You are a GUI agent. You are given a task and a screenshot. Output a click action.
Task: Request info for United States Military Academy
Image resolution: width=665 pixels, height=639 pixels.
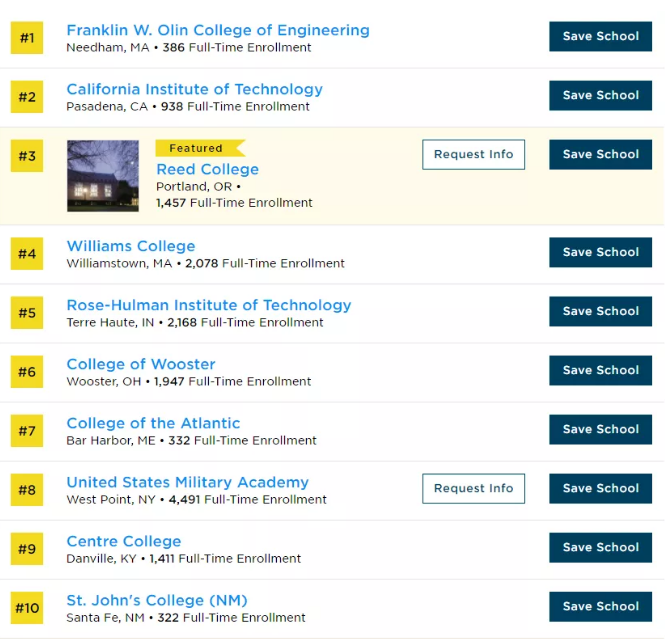473,488
